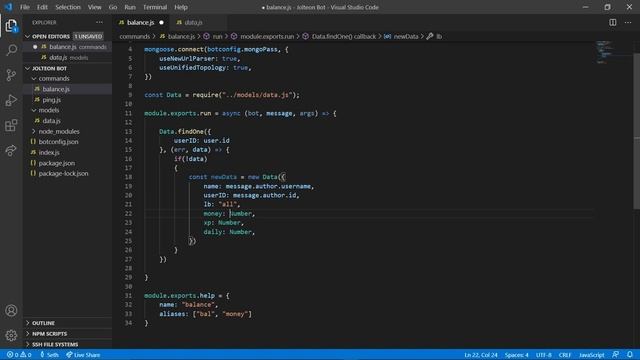The height and width of the screenshot is (360, 640).
Task: Expand the node_modules folder
Action: click(x=34, y=131)
